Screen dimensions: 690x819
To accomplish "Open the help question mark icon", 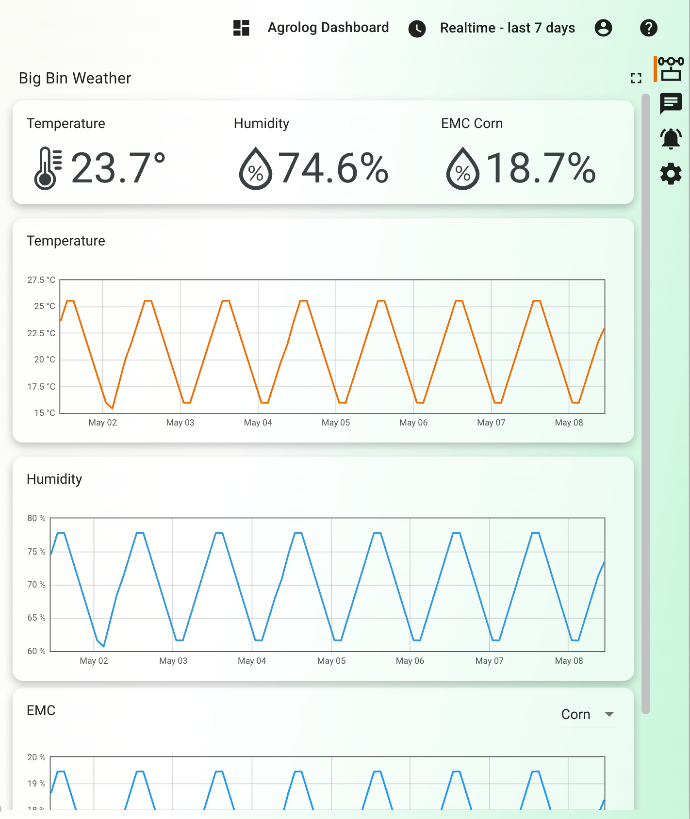I will pyautogui.click(x=649, y=28).
